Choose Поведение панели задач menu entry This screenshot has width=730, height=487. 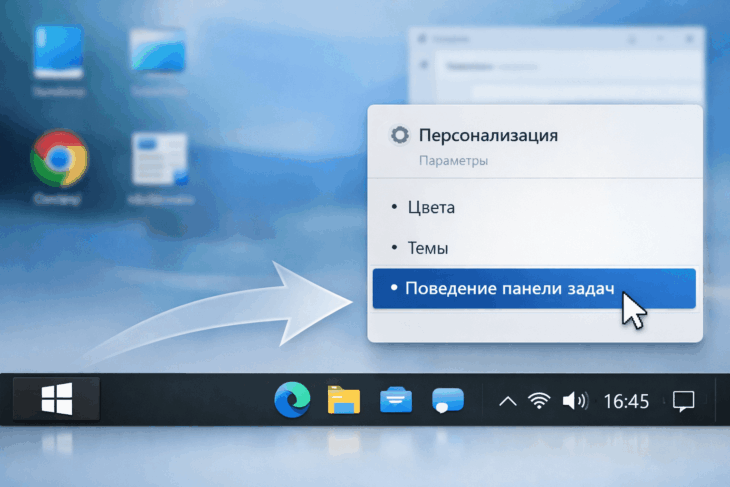click(534, 288)
